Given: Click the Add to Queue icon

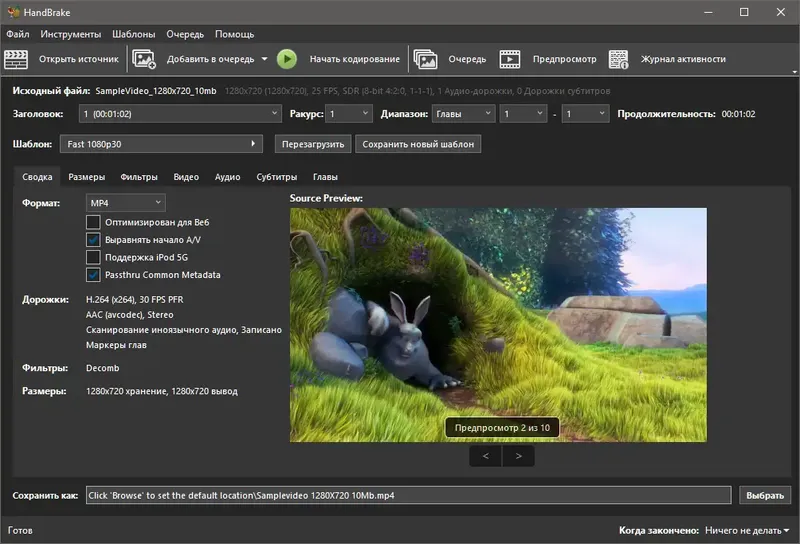Looking at the screenshot, I should [x=144, y=59].
